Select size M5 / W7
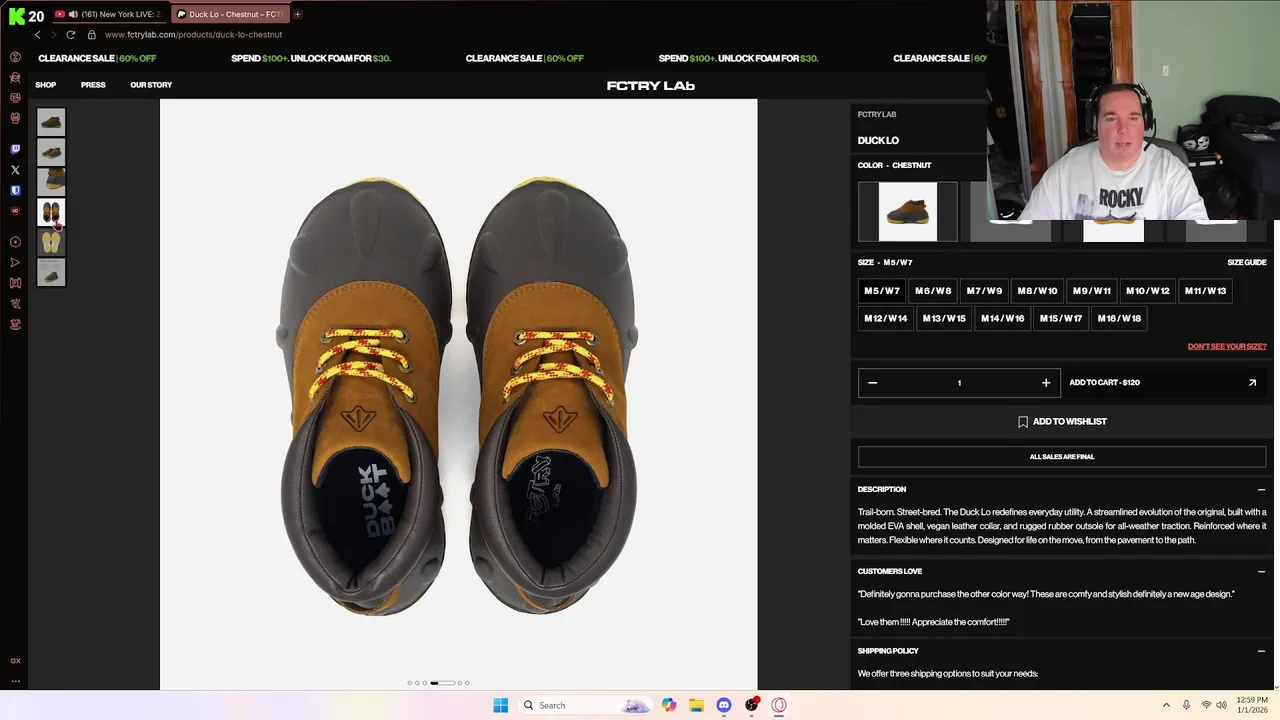 click(882, 291)
